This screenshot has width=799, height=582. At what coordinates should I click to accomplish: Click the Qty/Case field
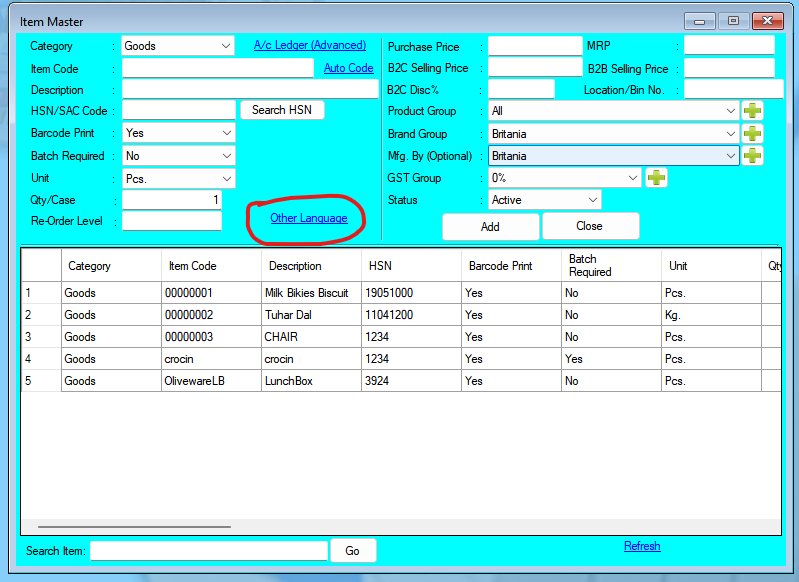172,199
